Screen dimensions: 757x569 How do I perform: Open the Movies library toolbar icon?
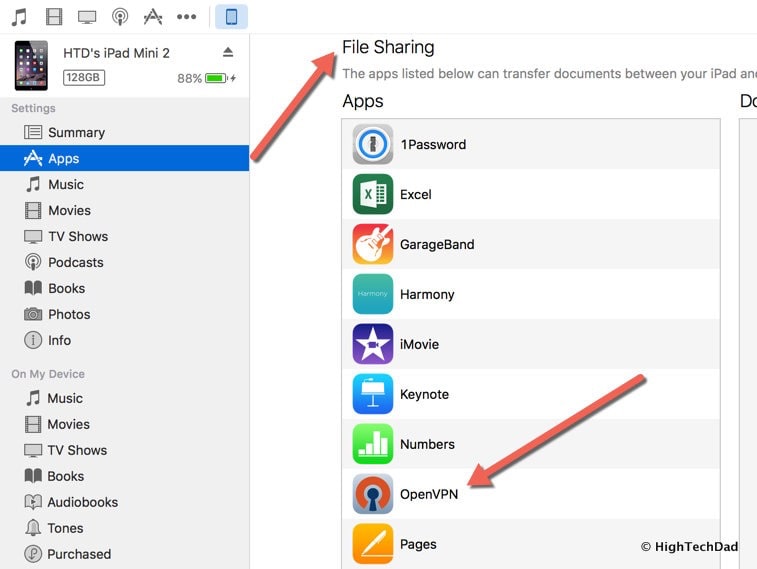(54, 17)
